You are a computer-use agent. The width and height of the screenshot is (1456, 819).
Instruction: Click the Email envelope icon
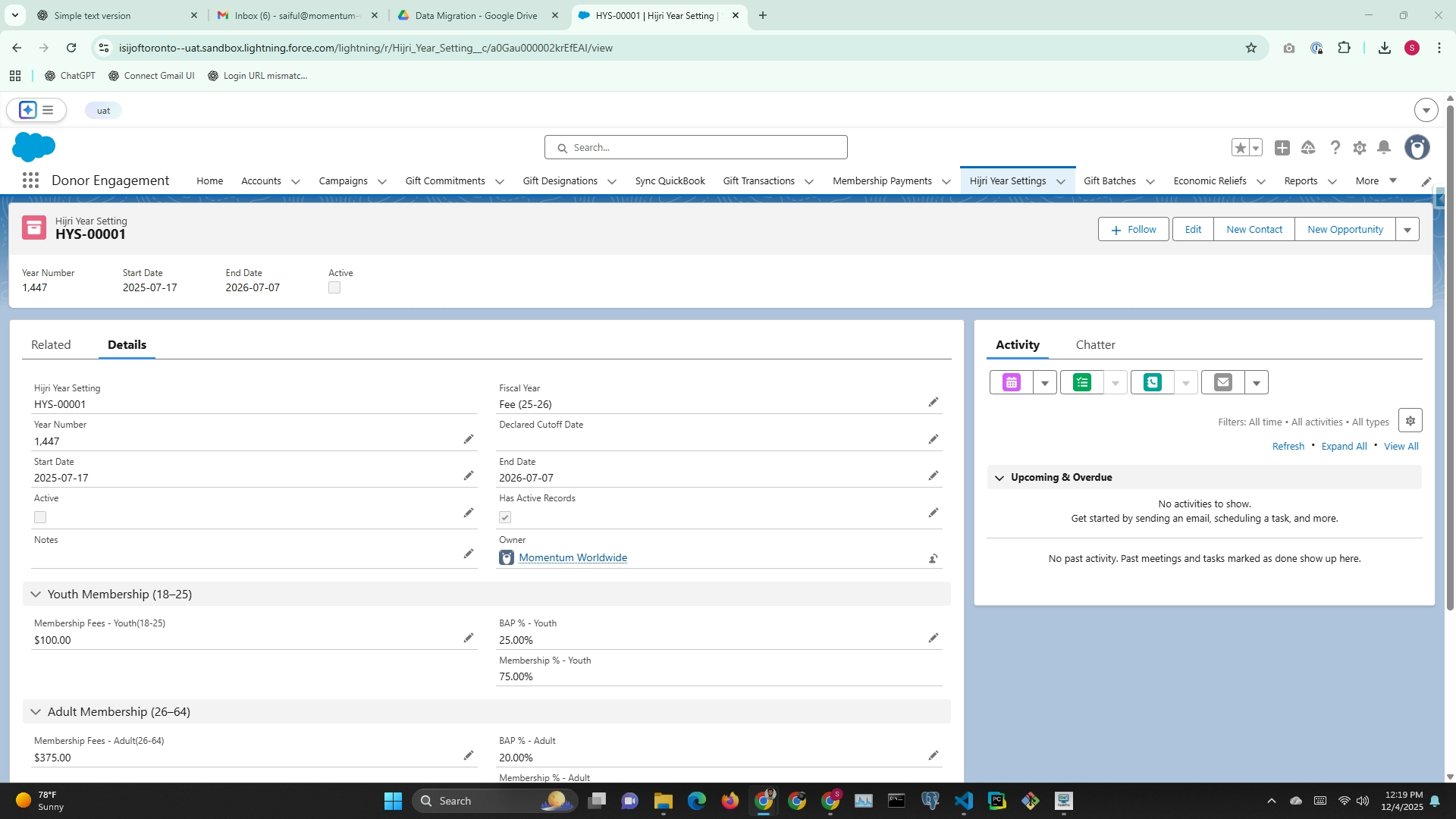[1223, 383]
